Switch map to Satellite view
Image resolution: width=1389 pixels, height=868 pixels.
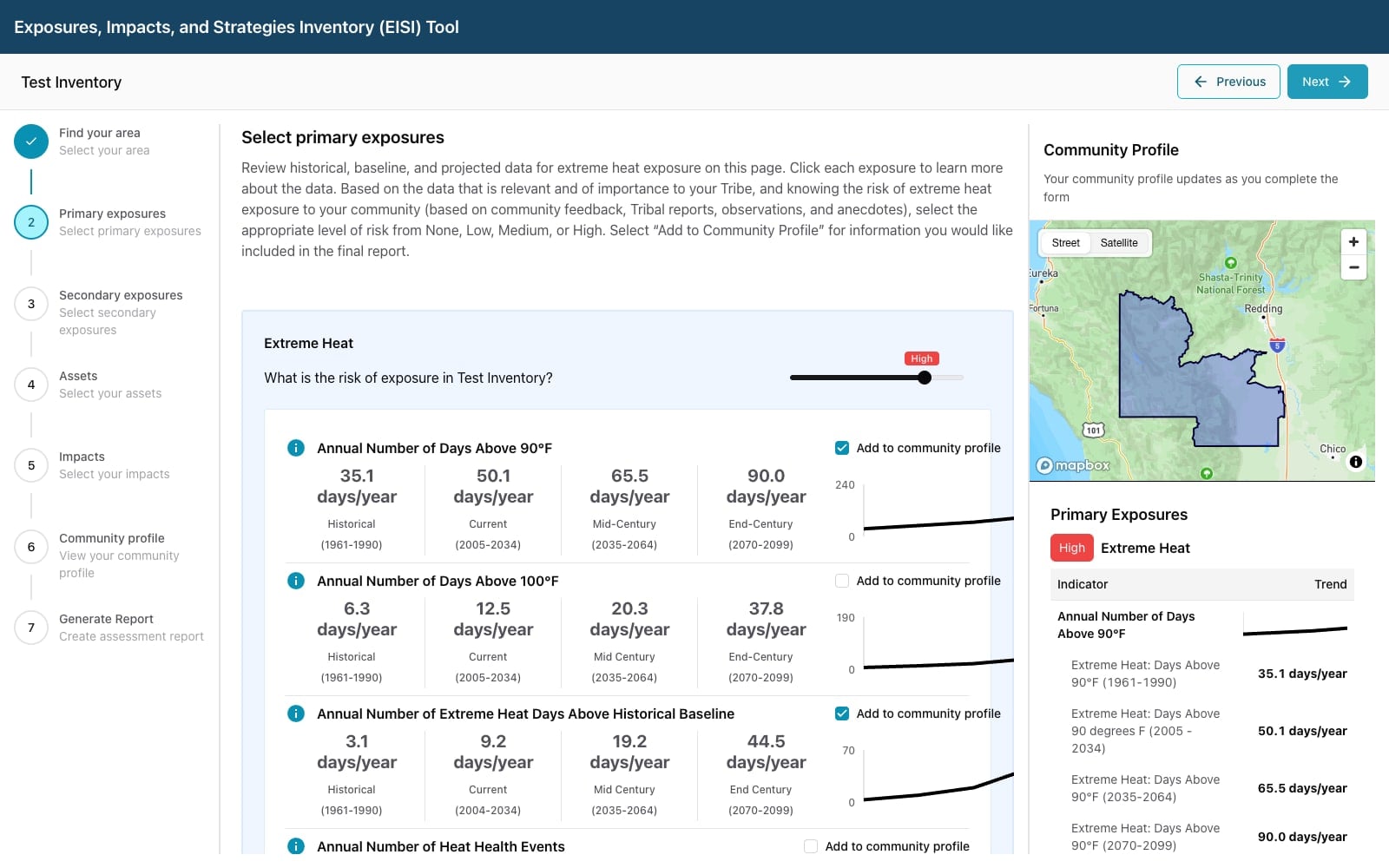[x=1119, y=243]
